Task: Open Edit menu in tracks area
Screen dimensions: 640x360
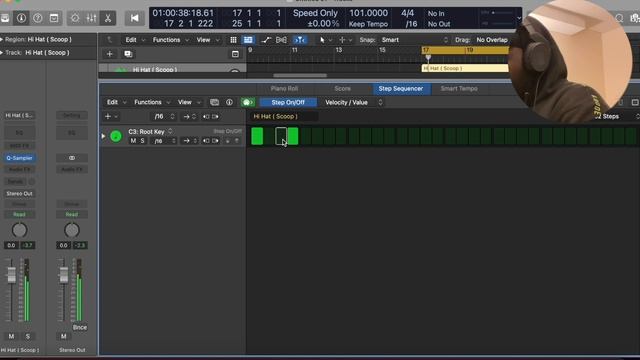Action: point(134,40)
